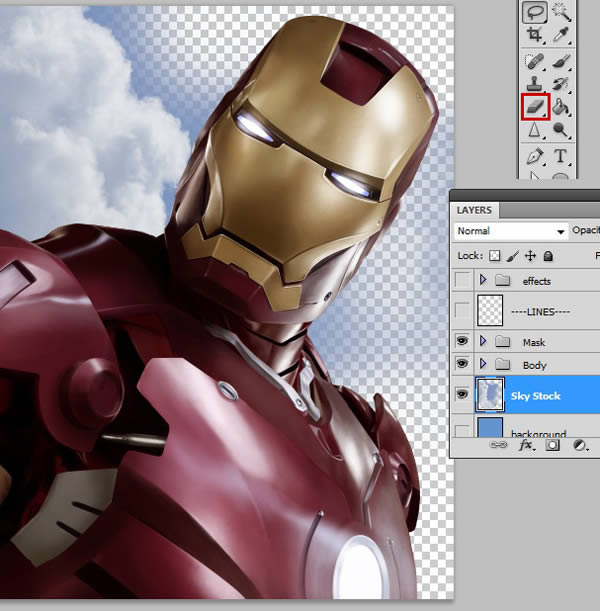
Task: Select the ----LINES---- layer name
Action: (540, 311)
